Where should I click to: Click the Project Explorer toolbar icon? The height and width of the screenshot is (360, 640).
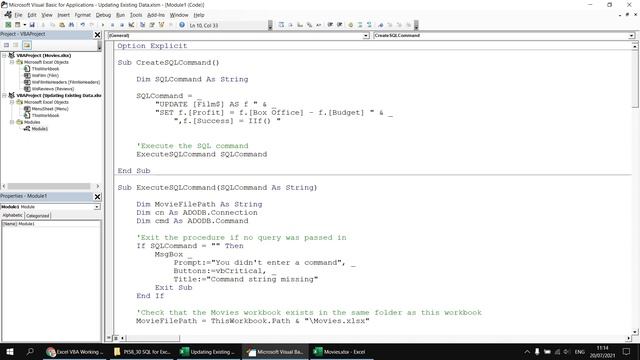[142, 25]
